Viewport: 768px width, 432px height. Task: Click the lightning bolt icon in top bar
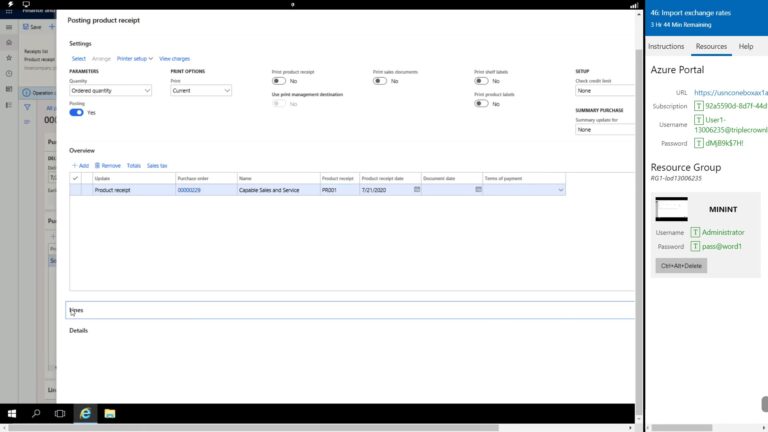10,4
